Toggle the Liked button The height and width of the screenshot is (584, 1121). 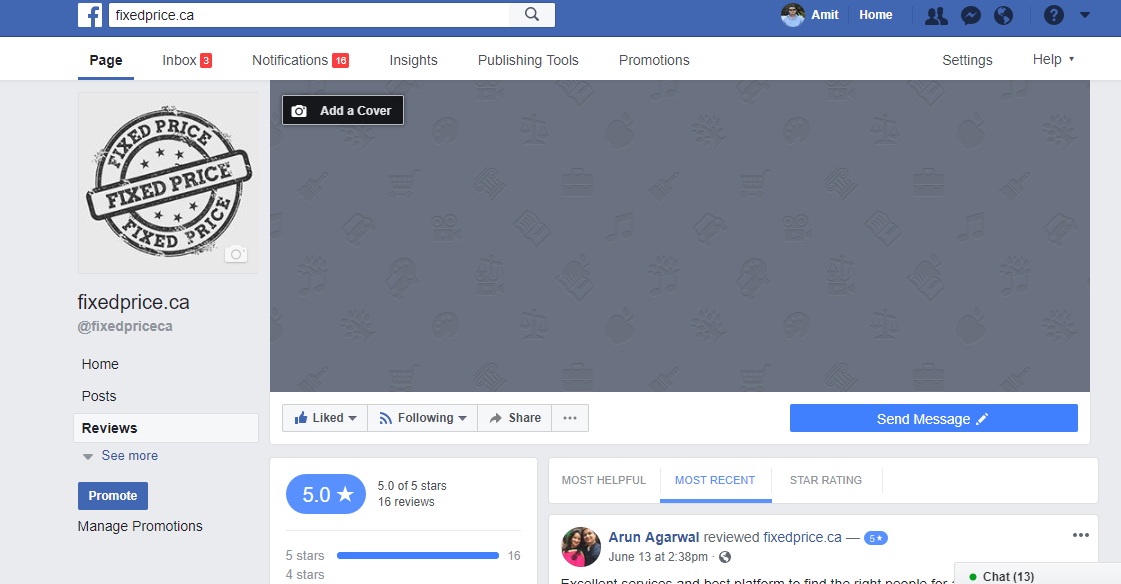click(x=325, y=418)
